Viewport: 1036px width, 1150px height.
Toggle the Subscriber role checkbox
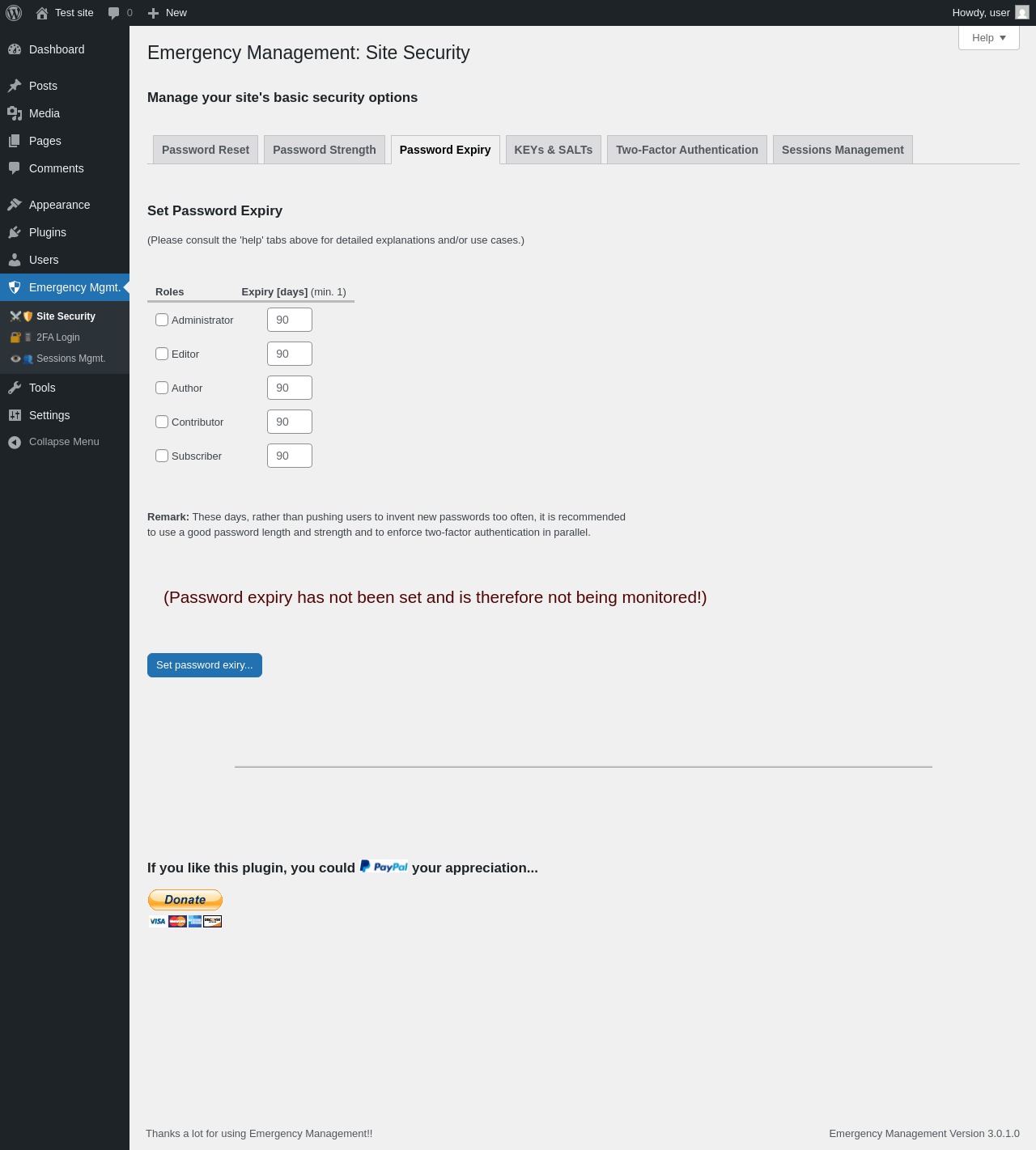click(x=162, y=456)
